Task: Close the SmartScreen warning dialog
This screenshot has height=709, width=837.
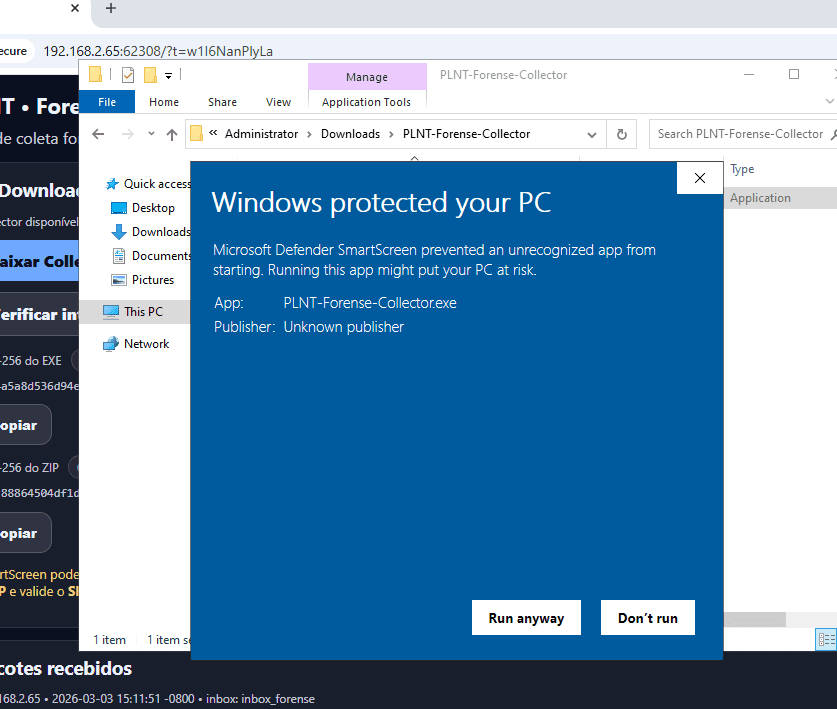Action: (x=700, y=178)
